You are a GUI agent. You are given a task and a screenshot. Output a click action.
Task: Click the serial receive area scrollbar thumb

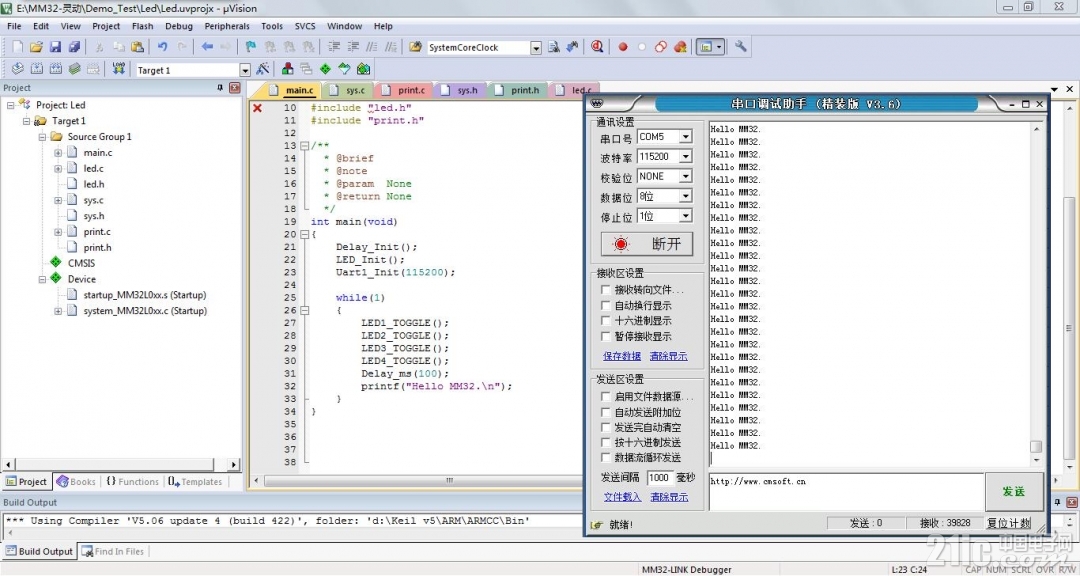pyautogui.click(x=1036, y=446)
